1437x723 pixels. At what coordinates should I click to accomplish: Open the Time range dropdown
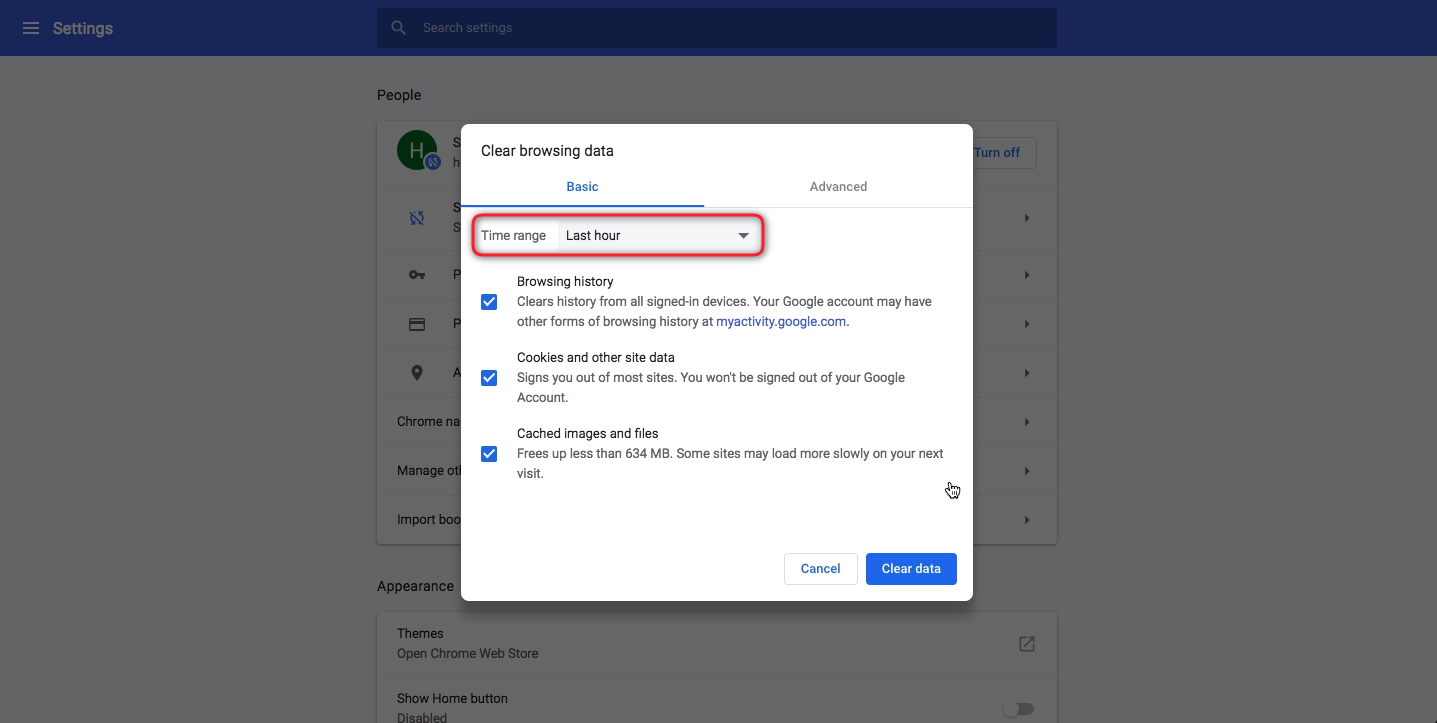coord(658,236)
